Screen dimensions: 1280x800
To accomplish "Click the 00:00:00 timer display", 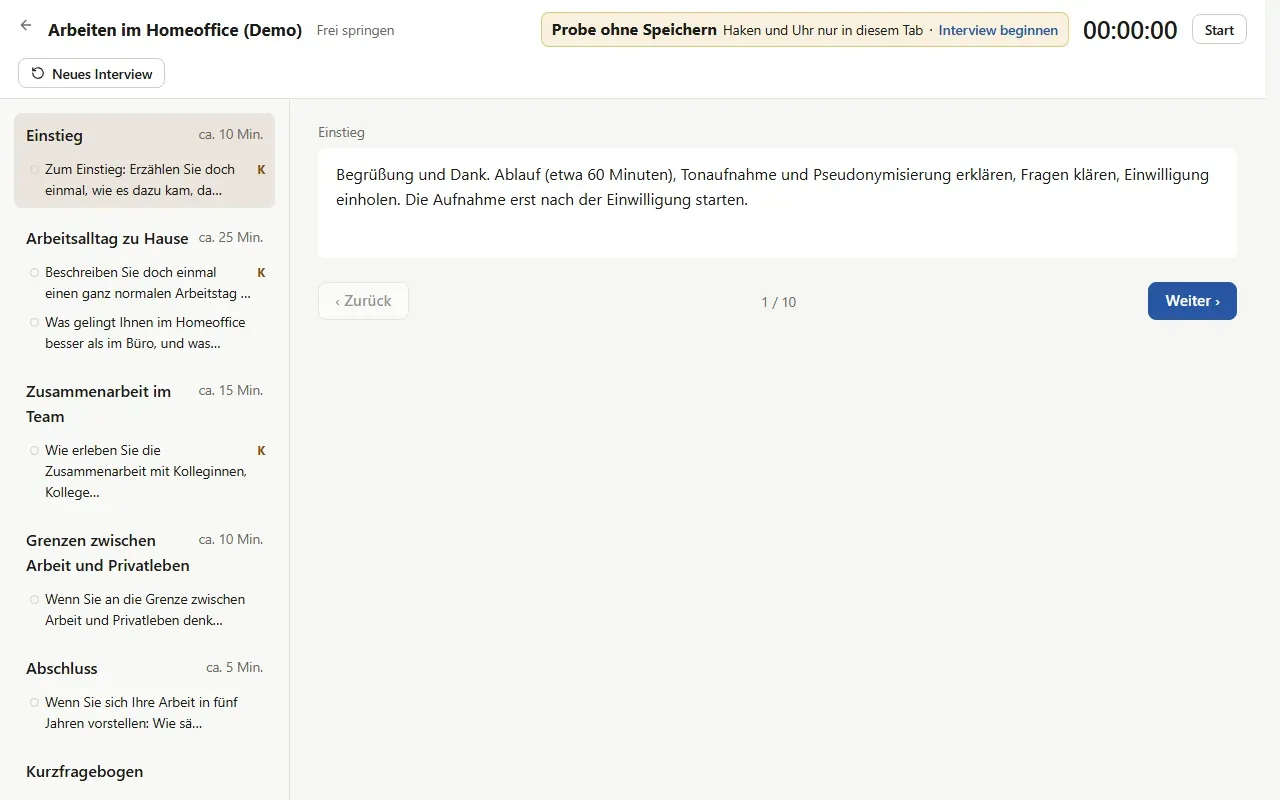I will 1130,30.
